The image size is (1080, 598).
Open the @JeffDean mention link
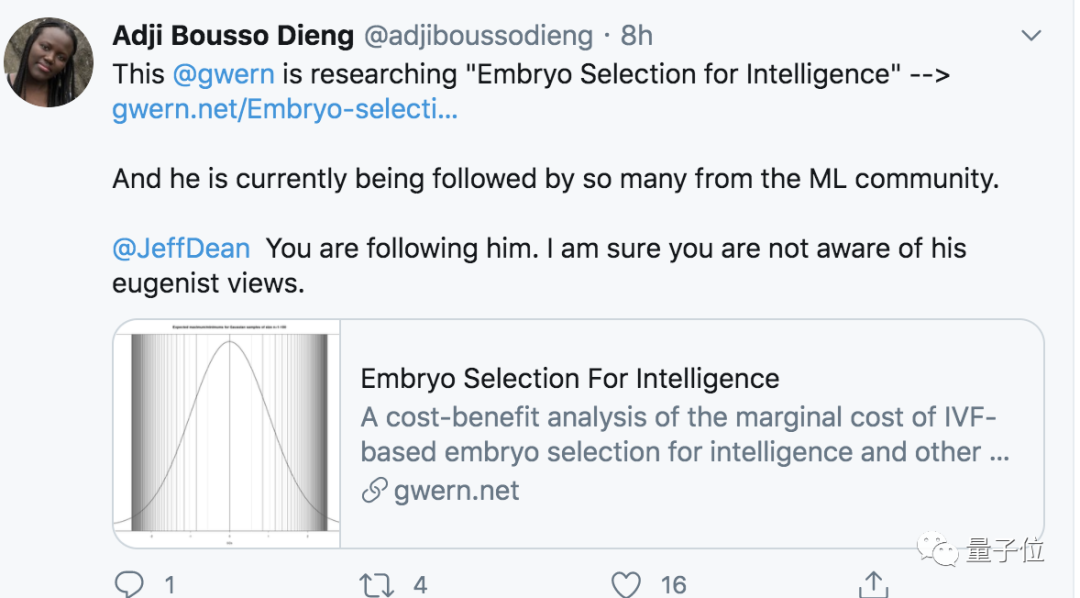tap(181, 247)
